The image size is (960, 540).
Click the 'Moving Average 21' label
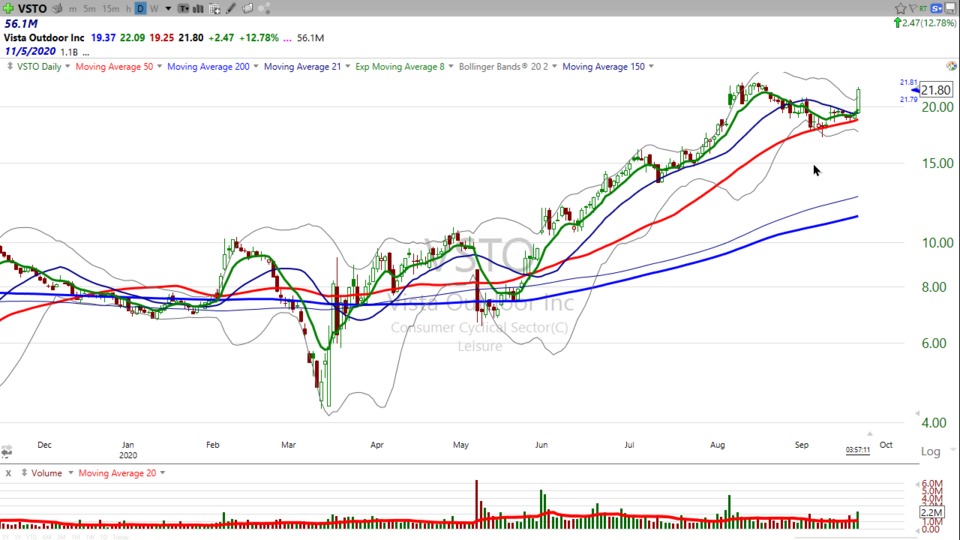[x=302, y=67]
